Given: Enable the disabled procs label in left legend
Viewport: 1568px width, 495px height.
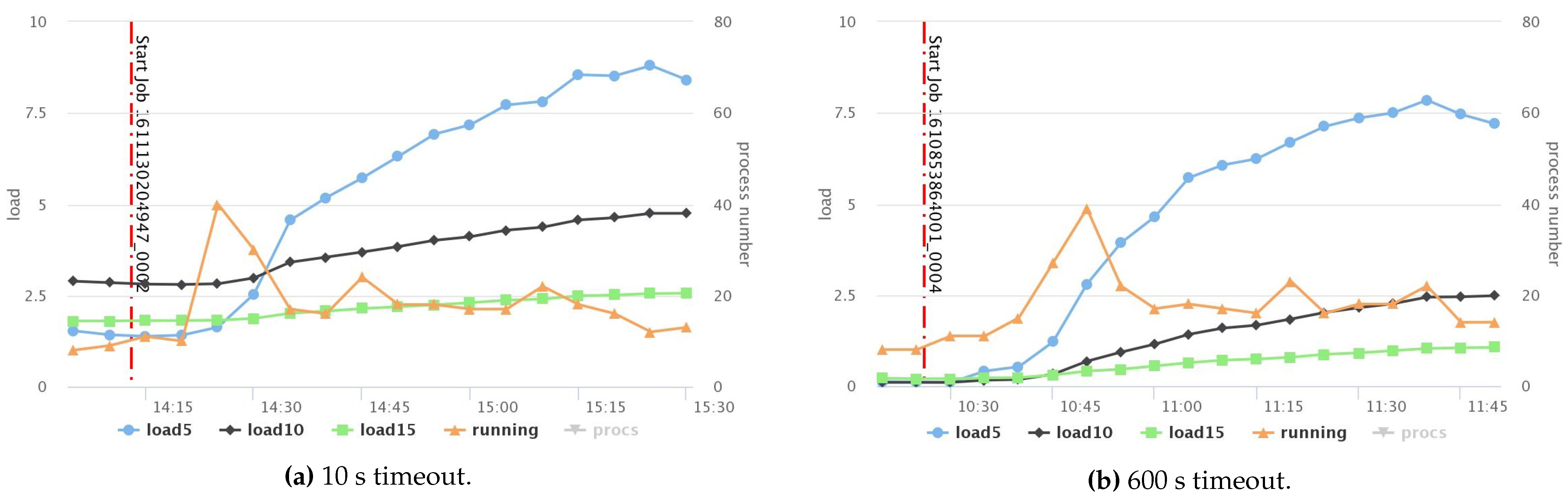Looking at the screenshot, I should tap(615, 431).
